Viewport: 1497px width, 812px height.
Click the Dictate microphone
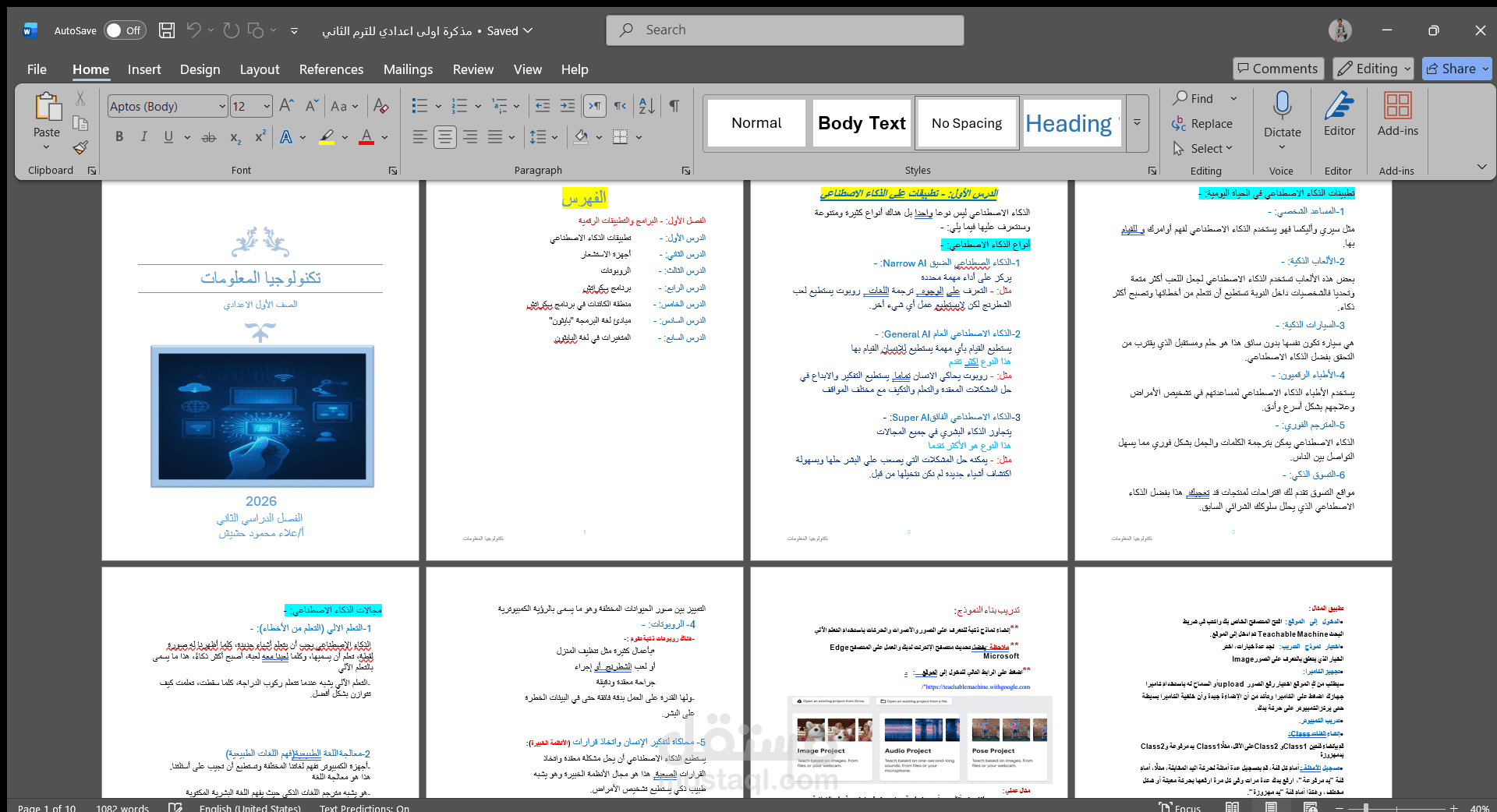[1283, 114]
